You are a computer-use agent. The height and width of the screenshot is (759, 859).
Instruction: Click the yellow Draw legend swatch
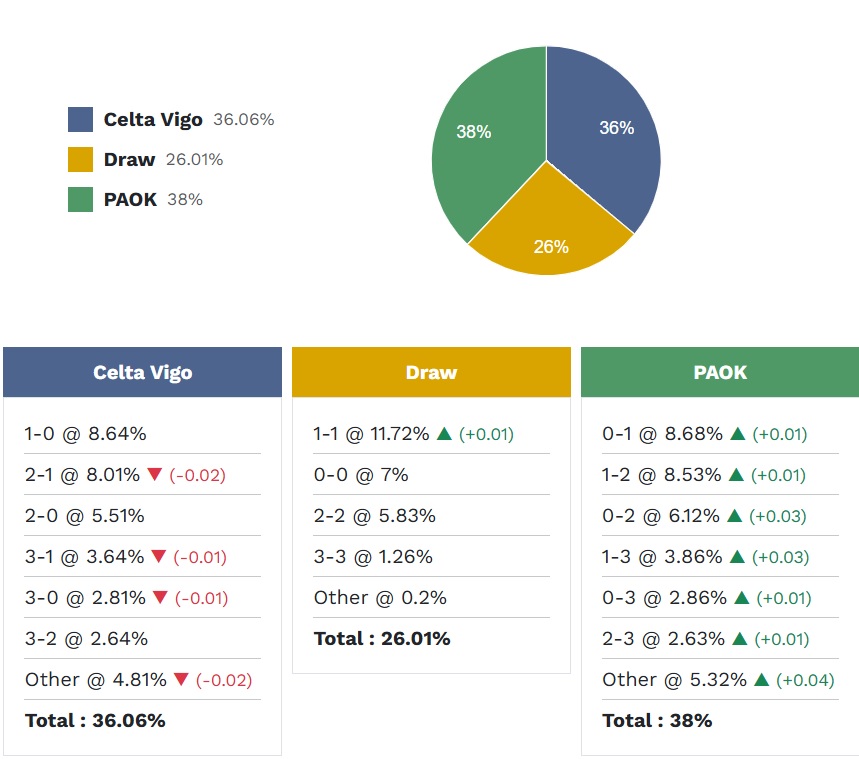coord(80,160)
